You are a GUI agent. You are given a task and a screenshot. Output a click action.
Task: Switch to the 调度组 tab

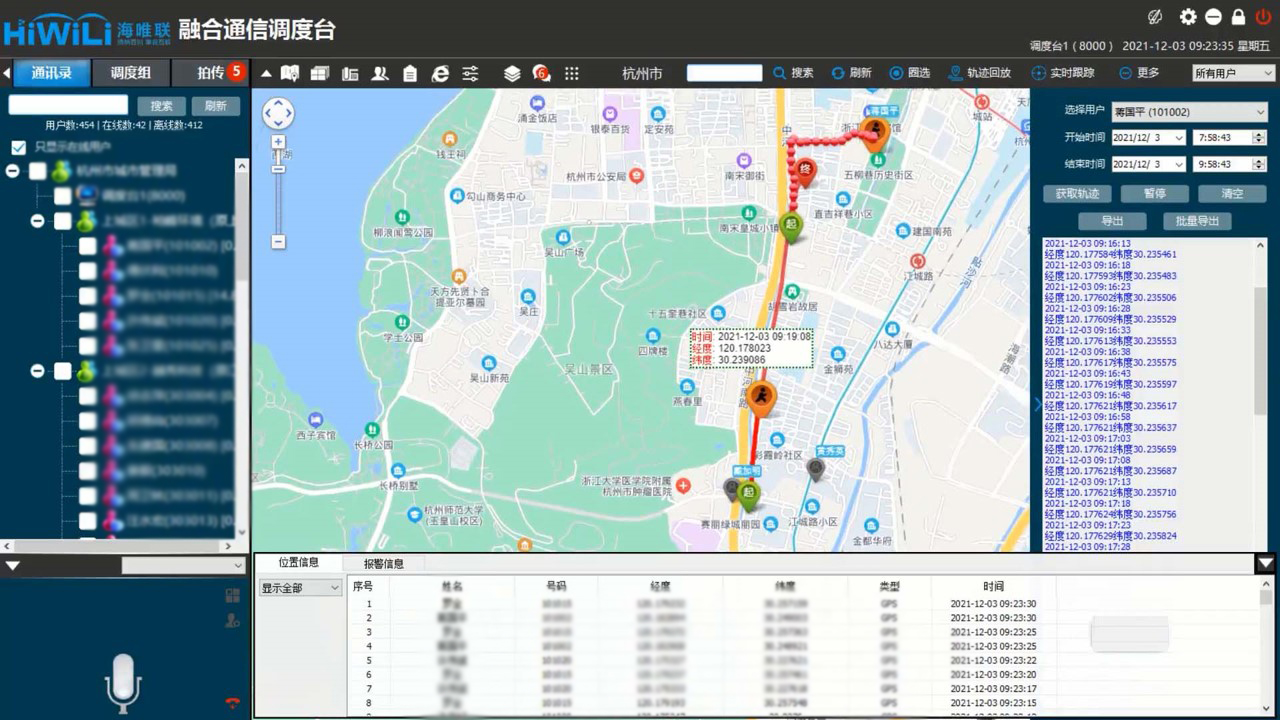(x=130, y=73)
